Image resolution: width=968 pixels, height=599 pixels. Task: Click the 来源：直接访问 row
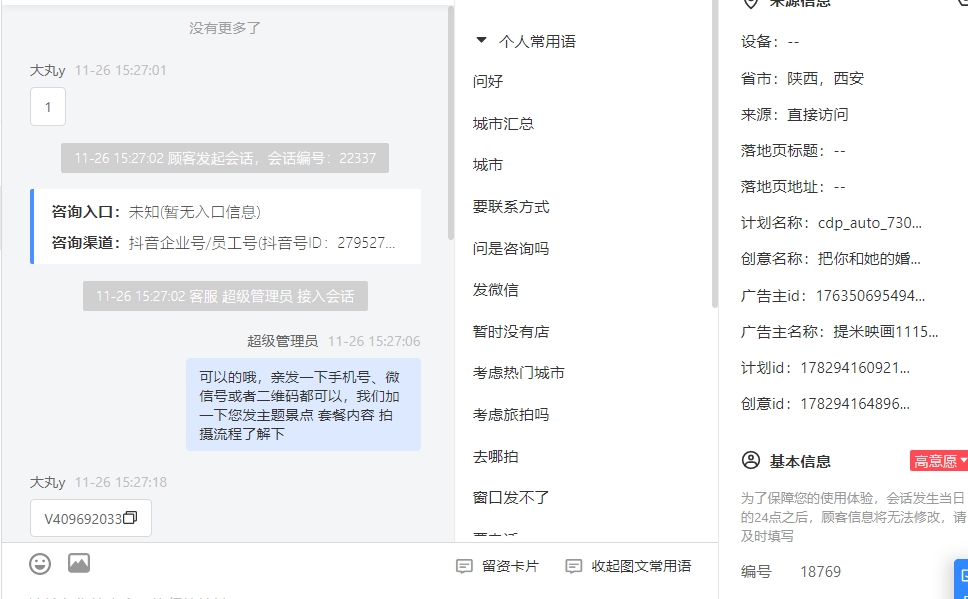[795, 114]
